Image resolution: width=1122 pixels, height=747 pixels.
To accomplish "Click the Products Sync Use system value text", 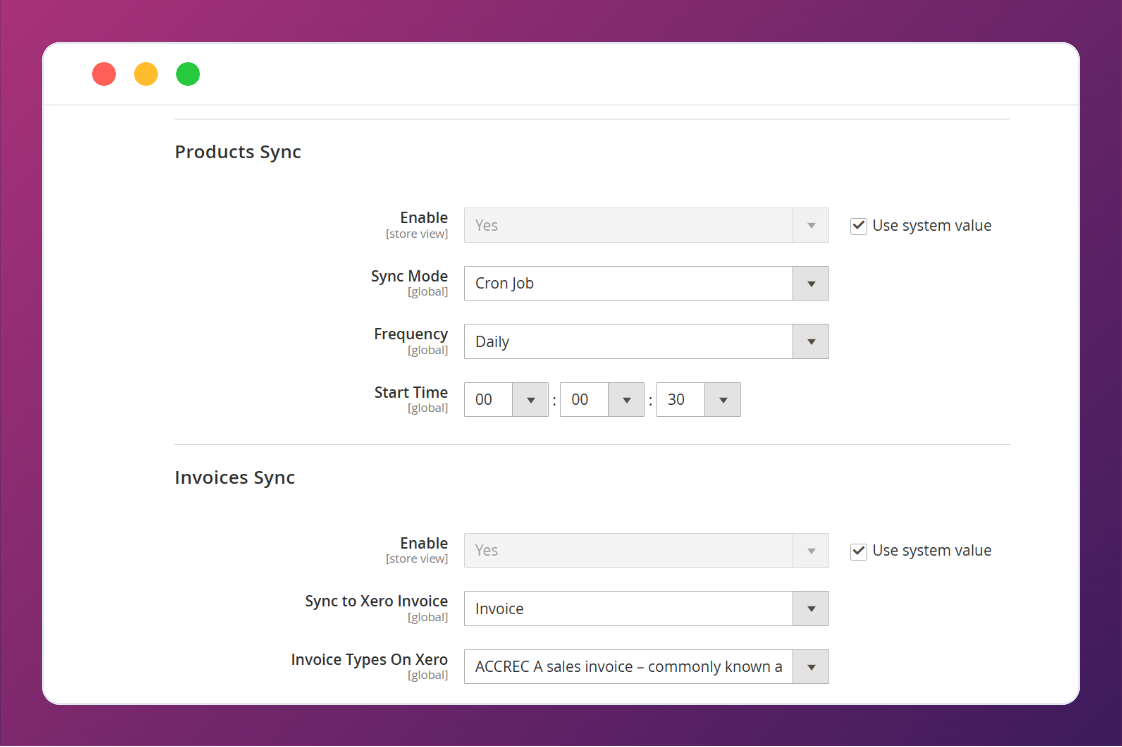I will 932,226.
